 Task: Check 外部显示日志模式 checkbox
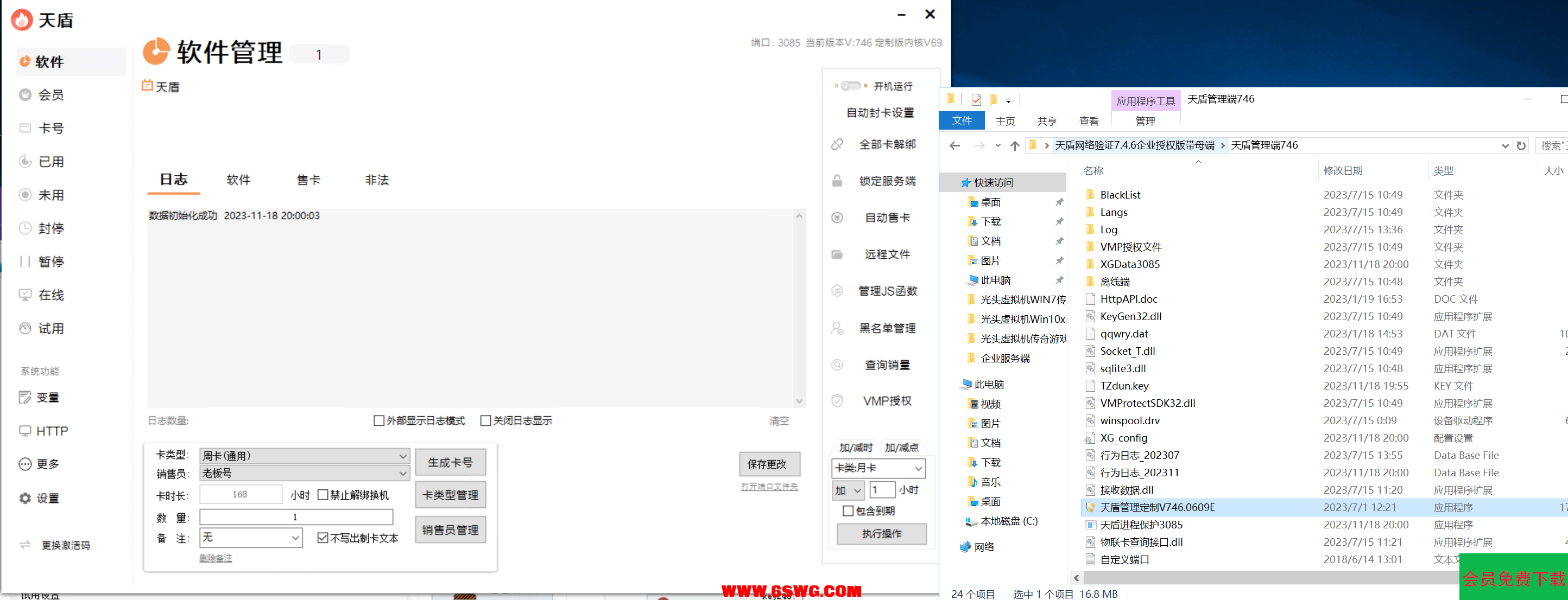(x=378, y=420)
